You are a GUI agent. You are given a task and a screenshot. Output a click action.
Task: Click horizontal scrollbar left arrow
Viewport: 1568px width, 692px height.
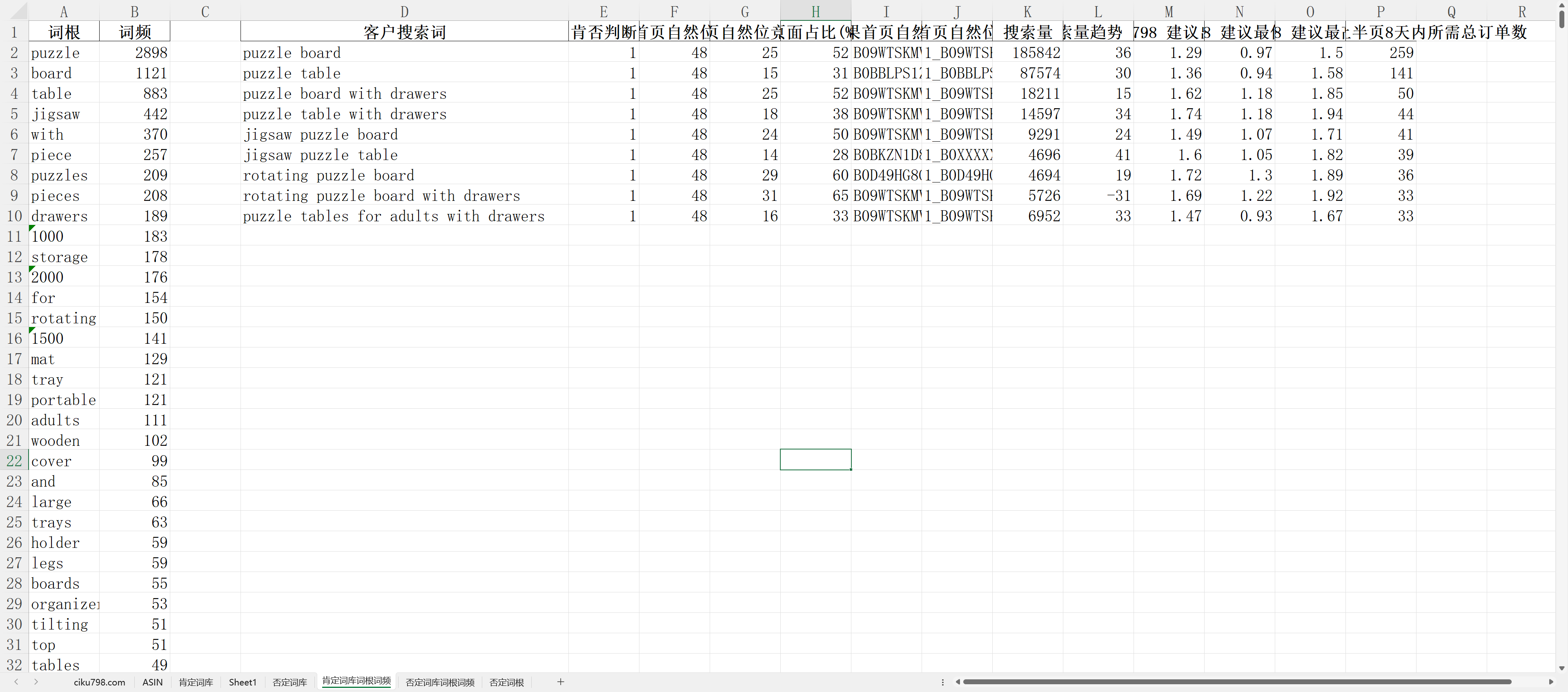[x=958, y=682]
